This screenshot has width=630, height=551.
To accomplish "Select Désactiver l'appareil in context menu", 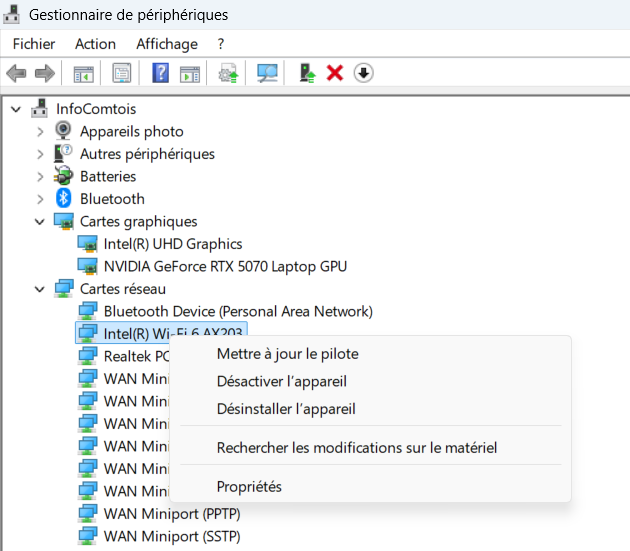I will (281, 381).
